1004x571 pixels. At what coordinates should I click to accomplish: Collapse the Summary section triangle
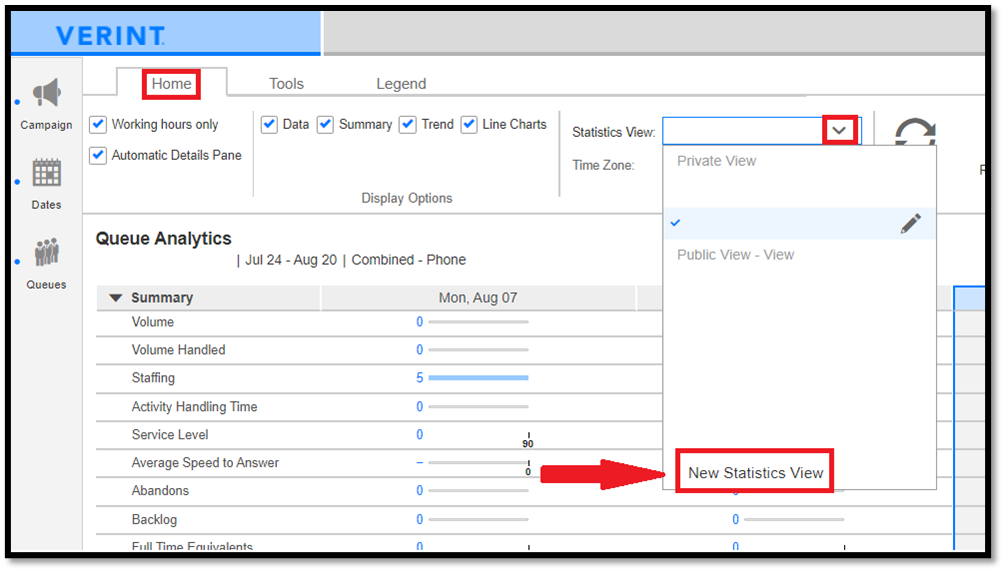click(x=116, y=298)
